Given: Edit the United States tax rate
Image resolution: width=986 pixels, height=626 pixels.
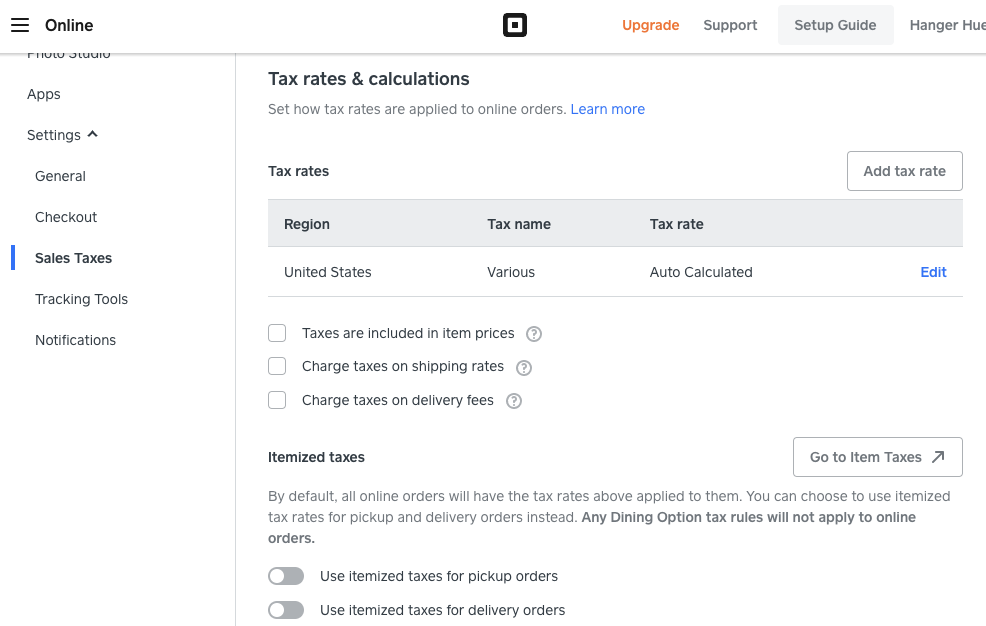Looking at the screenshot, I should 933,272.
